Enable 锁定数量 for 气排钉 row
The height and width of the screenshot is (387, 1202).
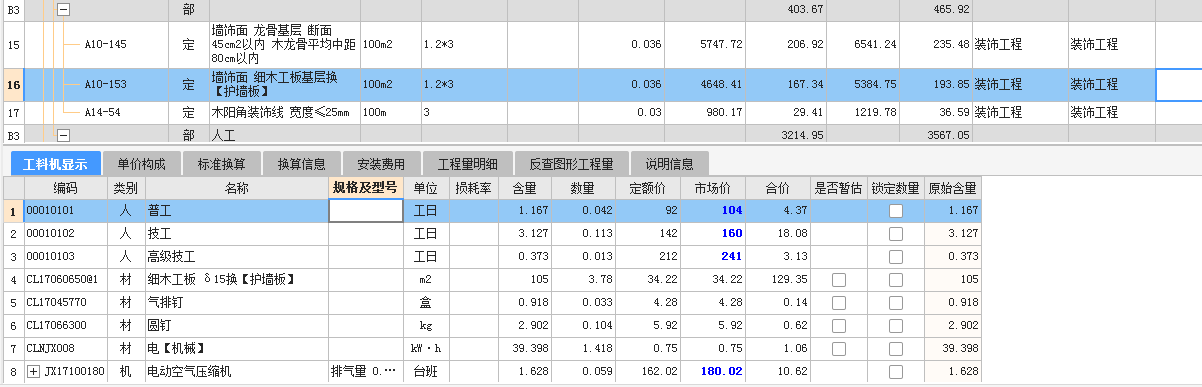895,302
